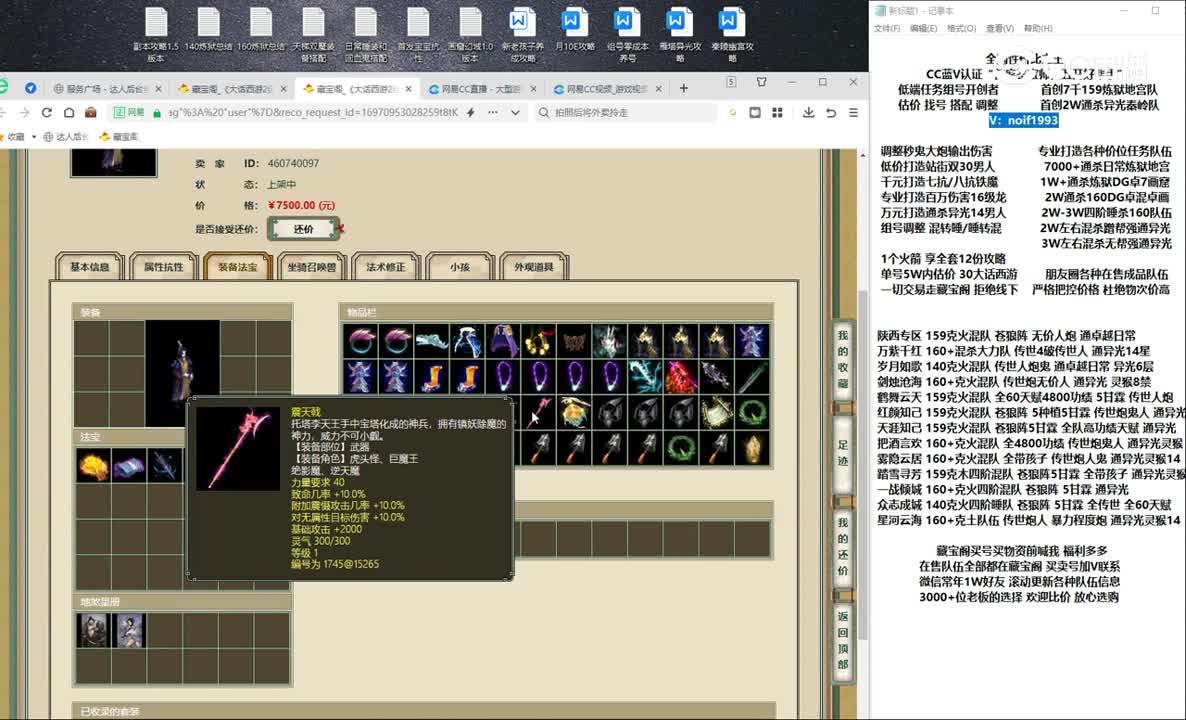Viewport: 1186px width, 720px height.
Task: Click the 我的还价 sidebar button
Action: (843, 546)
